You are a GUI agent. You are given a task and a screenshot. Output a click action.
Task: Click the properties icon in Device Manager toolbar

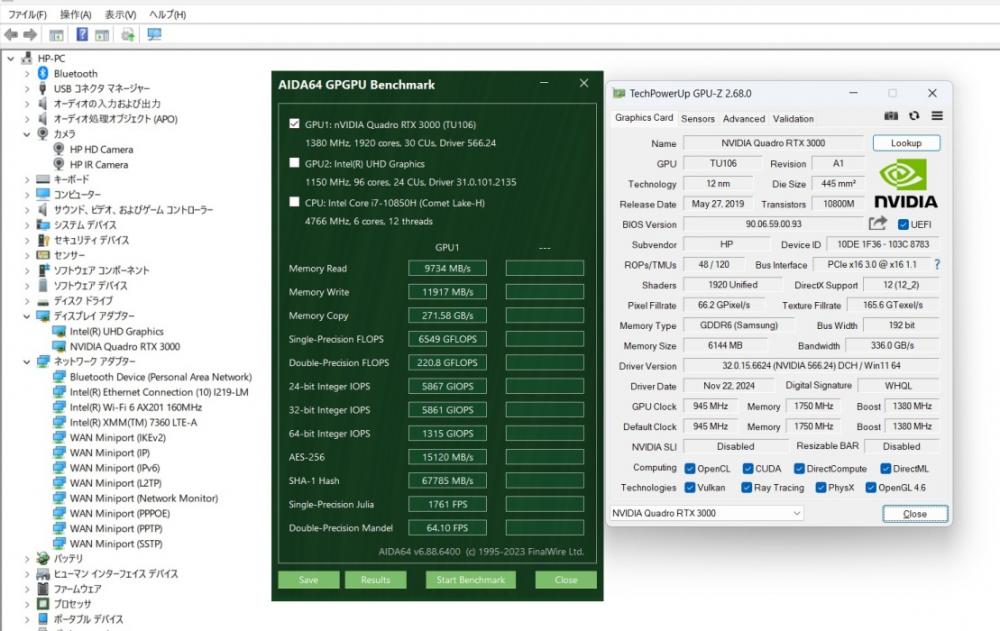pos(101,35)
